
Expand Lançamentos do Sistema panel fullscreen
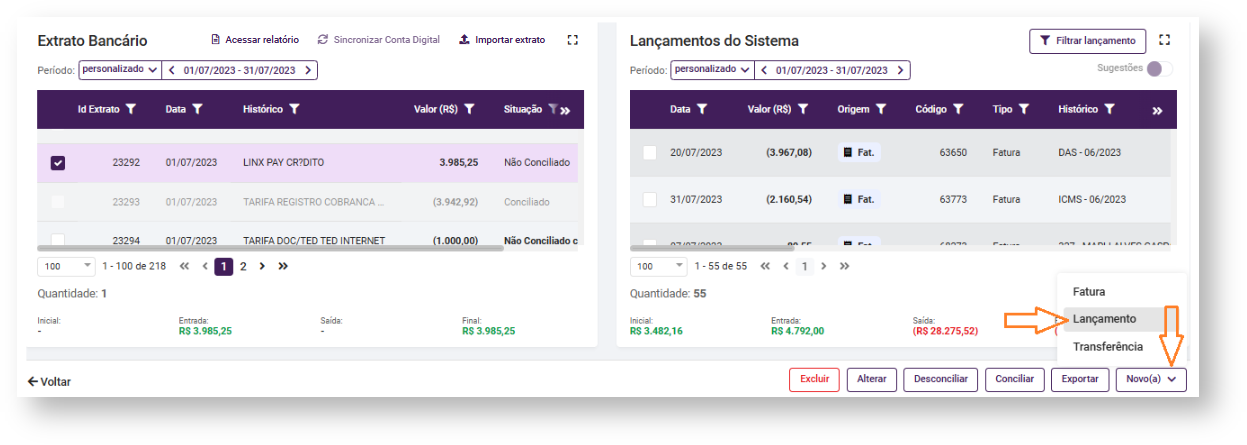[1164, 40]
